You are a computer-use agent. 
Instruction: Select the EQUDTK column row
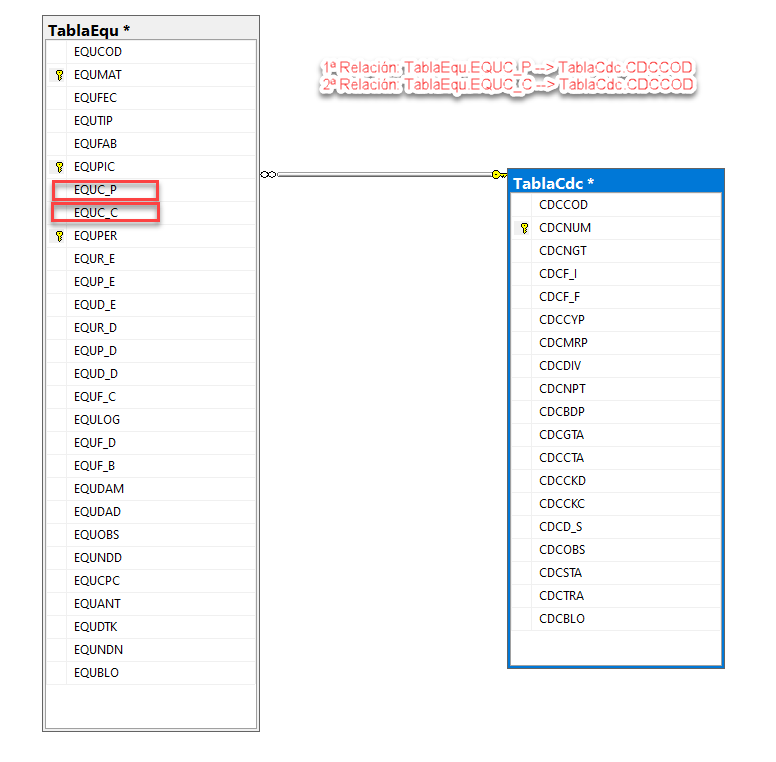[x=151, y=627]
